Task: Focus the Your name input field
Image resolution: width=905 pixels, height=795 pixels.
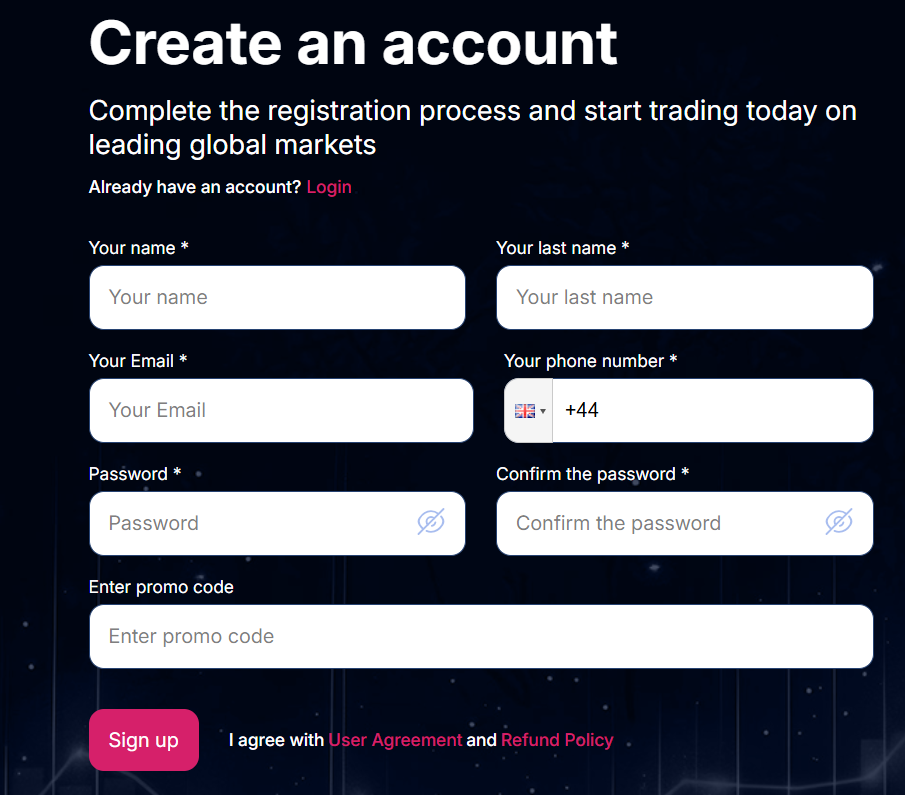Action: pyautogui.click(x=277, y=297)
